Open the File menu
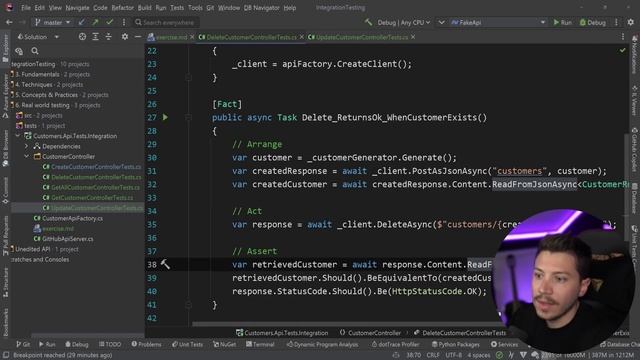 tap(26, 8)
